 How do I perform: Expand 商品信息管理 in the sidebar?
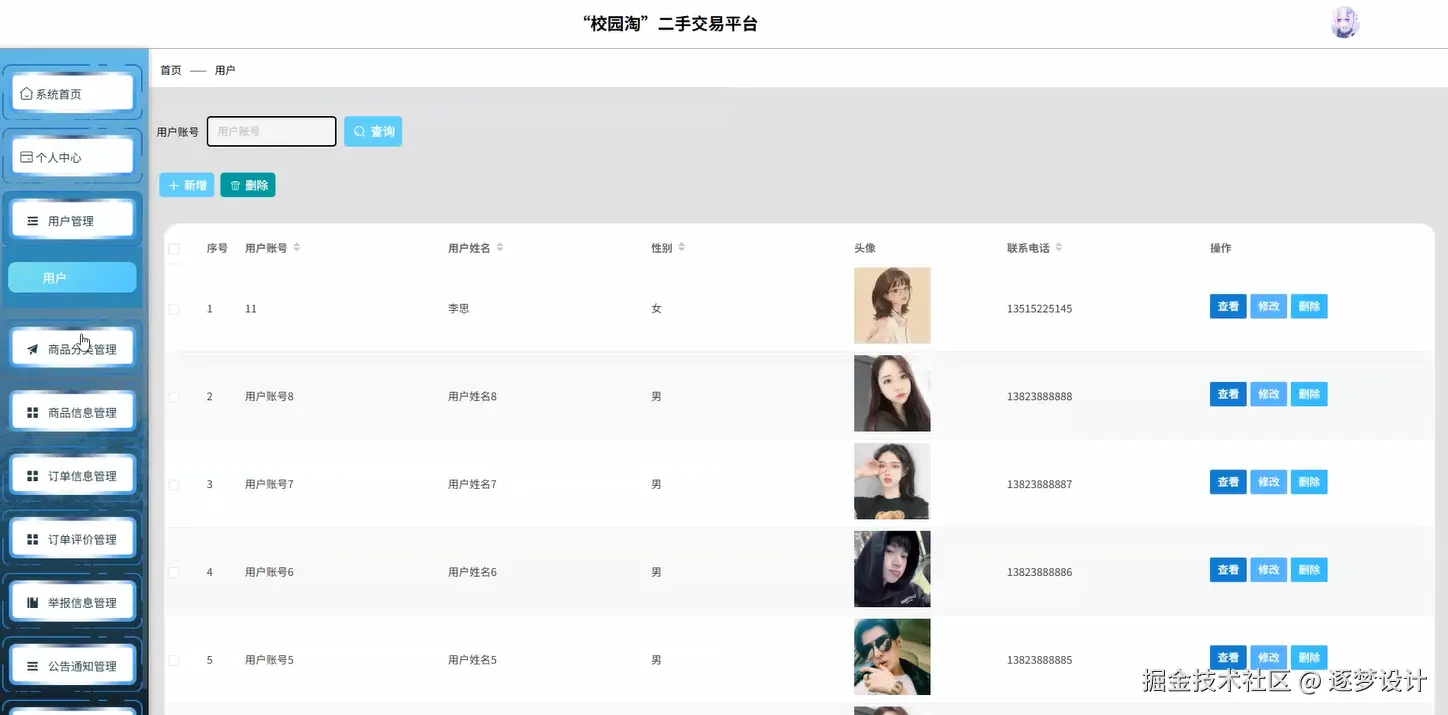(72, 412)
